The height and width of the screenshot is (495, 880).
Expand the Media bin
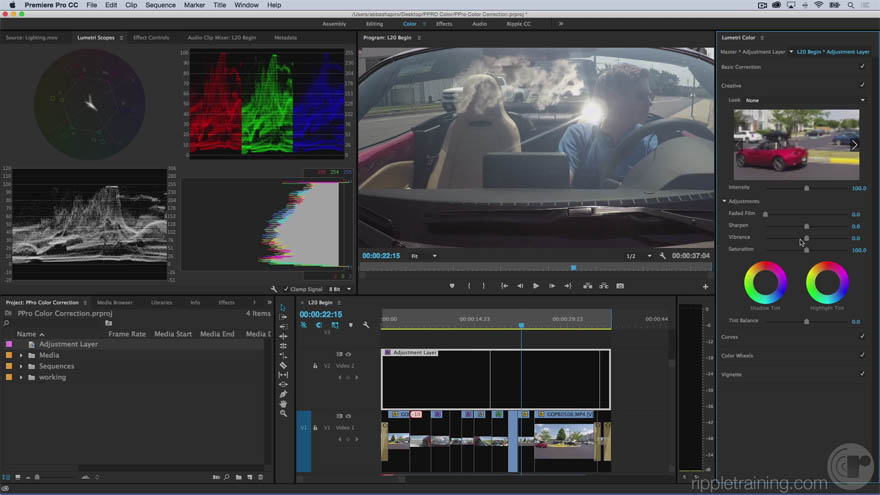(x=21, y=355)
